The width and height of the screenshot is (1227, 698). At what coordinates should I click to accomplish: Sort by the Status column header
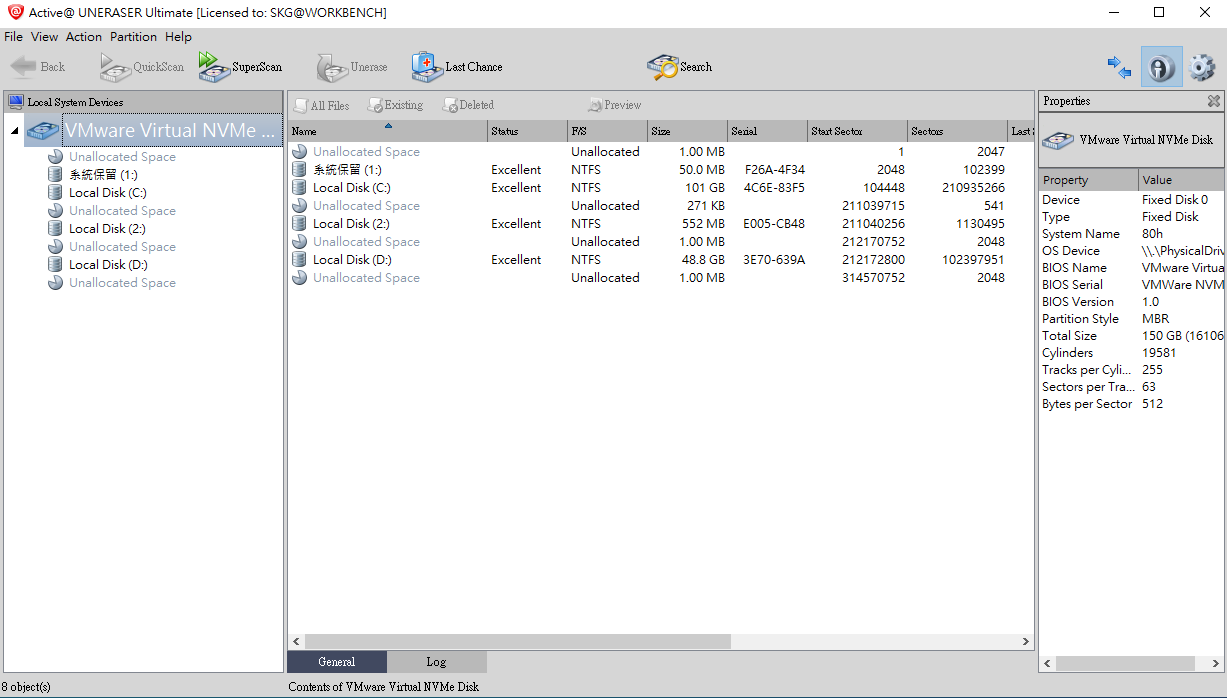point(527,131)
